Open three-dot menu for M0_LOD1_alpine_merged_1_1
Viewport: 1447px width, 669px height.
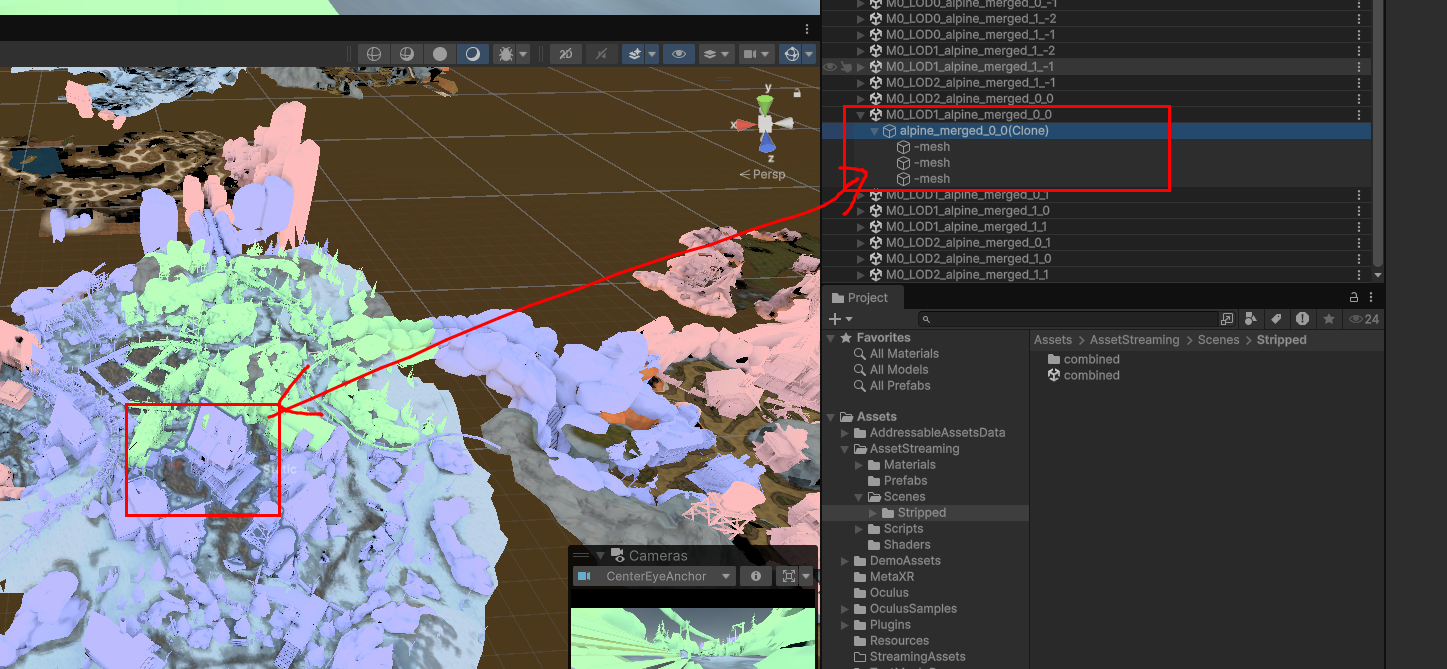1358,227
